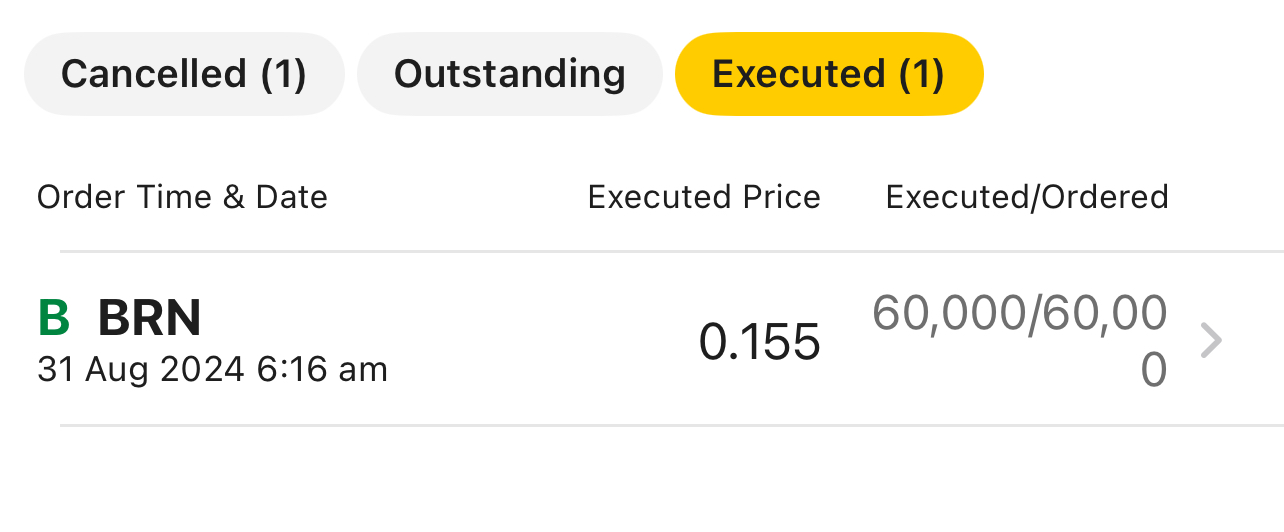
Task: Open the Outstanding orders tab
Action: (509, 74)
